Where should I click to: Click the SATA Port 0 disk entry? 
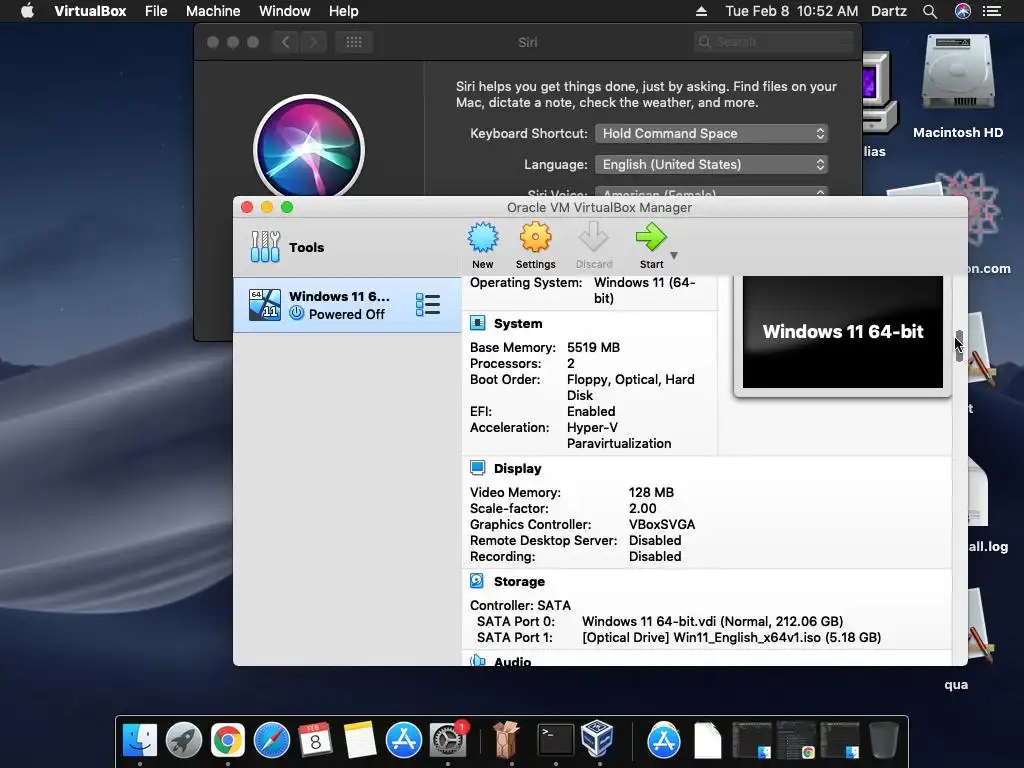(x=712, y=621)
